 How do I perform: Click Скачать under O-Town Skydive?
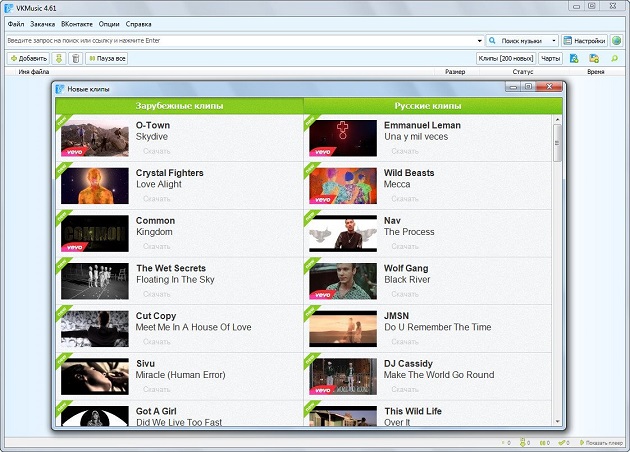157,151
